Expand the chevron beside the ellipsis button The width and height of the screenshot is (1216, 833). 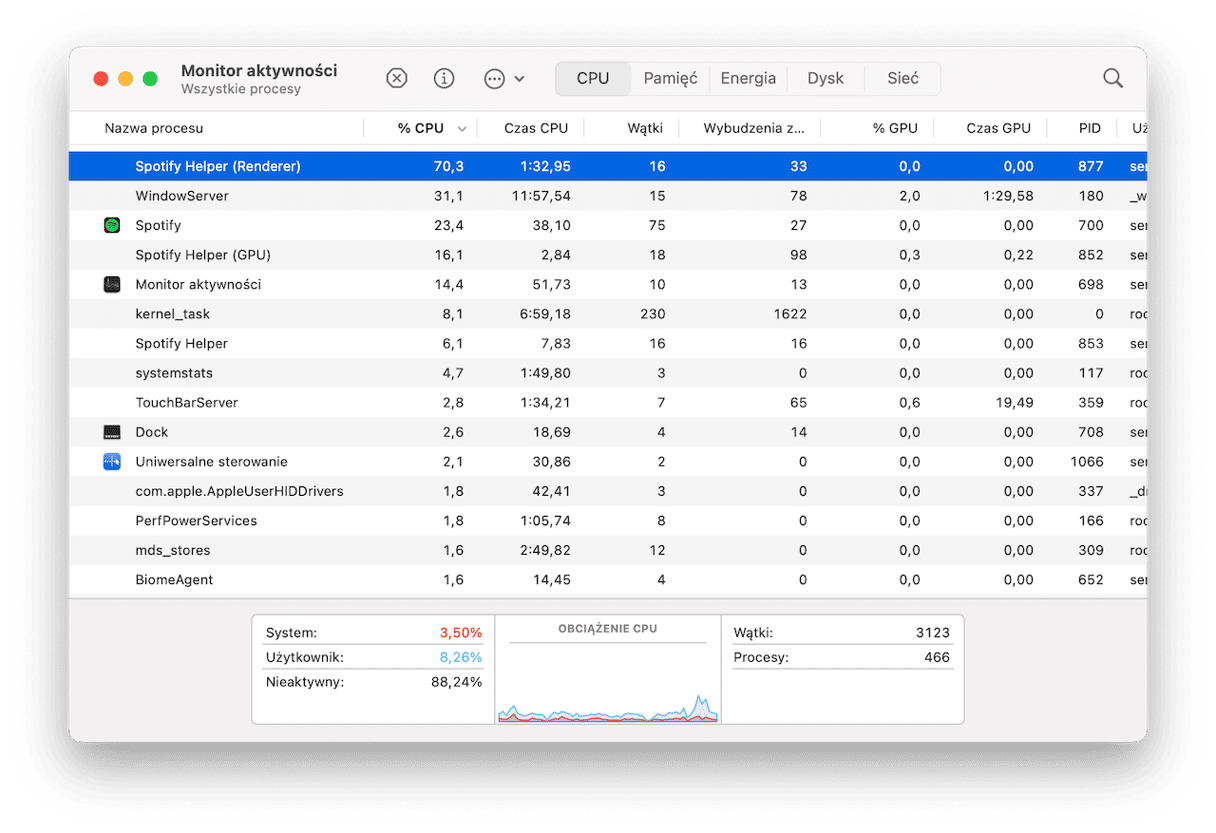point(520,79)
